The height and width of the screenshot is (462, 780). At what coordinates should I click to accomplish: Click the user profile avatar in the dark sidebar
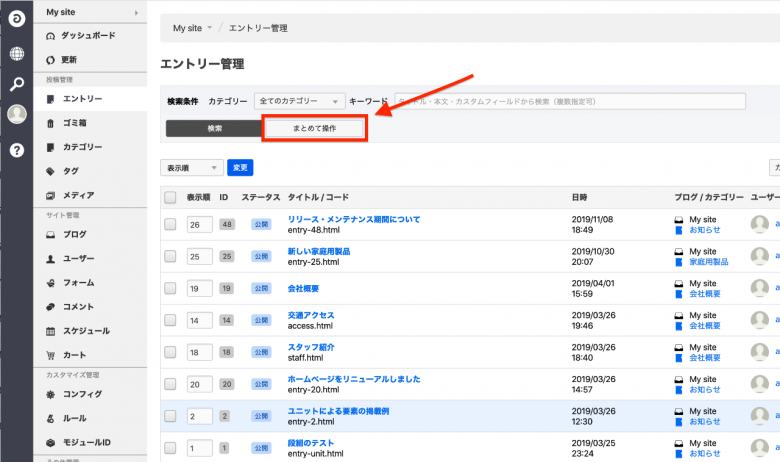16,114
